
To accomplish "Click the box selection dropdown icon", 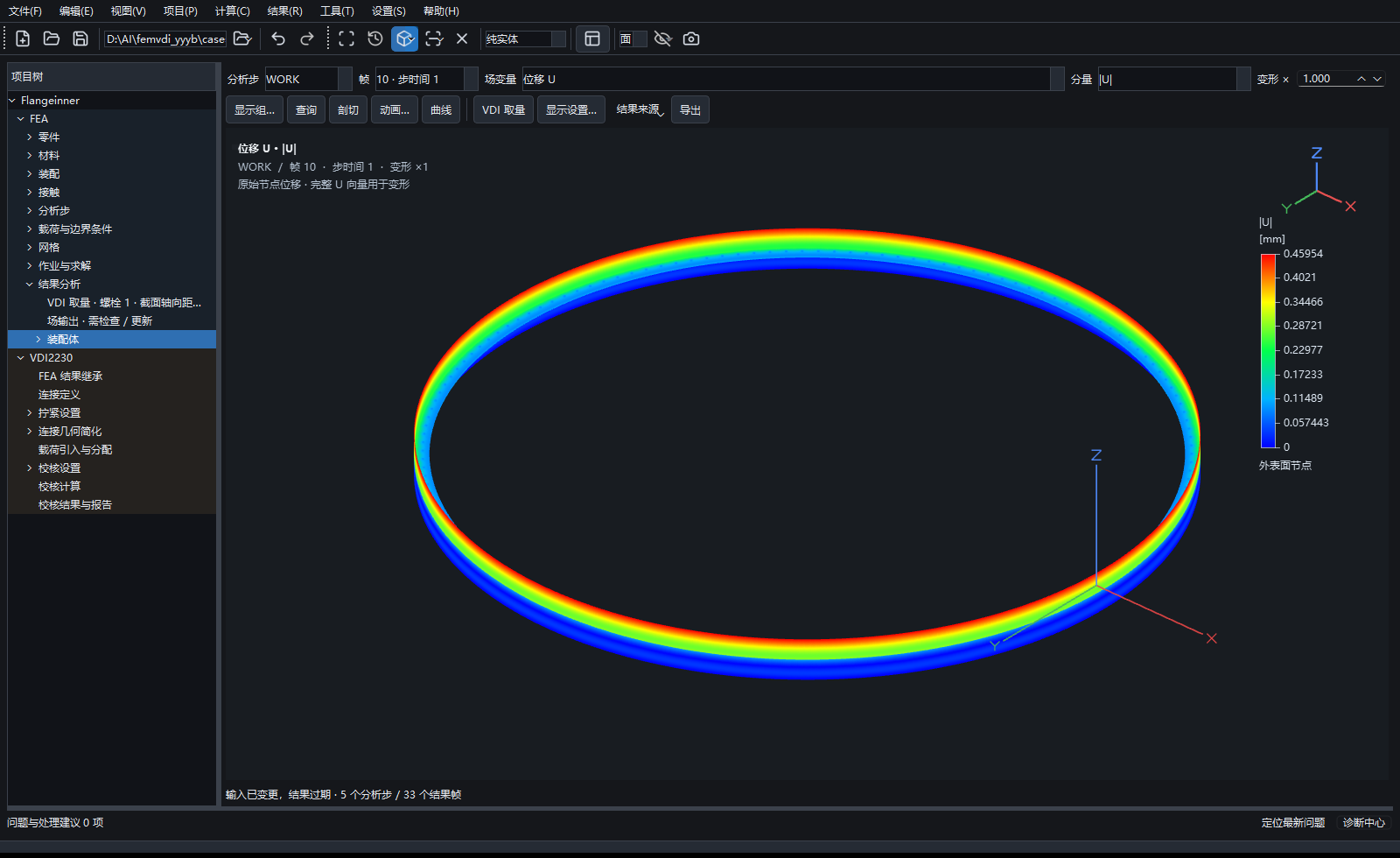I will point(434,39).
